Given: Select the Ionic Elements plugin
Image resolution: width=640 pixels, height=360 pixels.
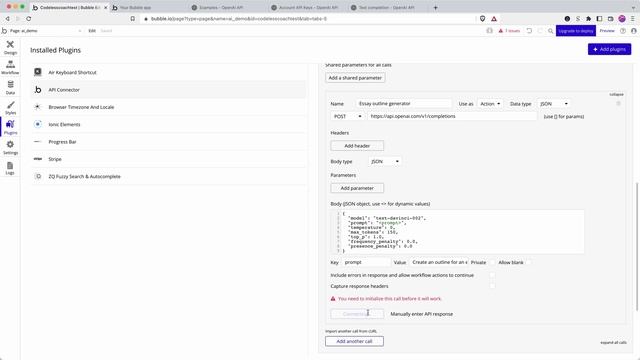Looking at the screenshot, I should [x=169, y=124].
